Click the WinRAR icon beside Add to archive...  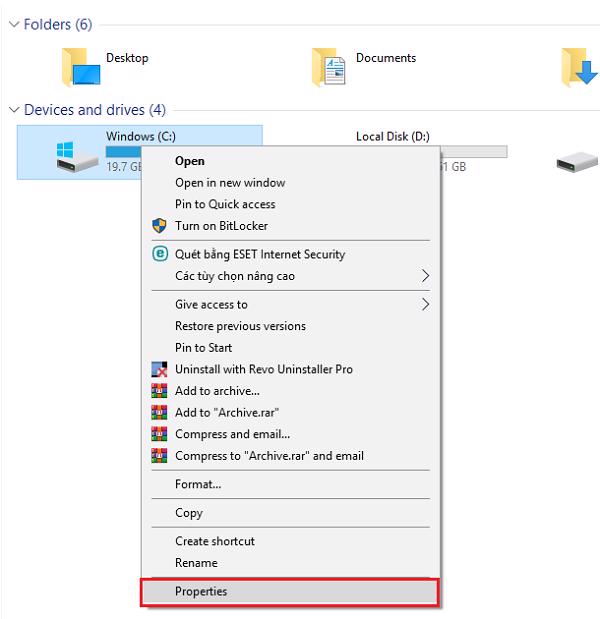click(x=158, y=391)
